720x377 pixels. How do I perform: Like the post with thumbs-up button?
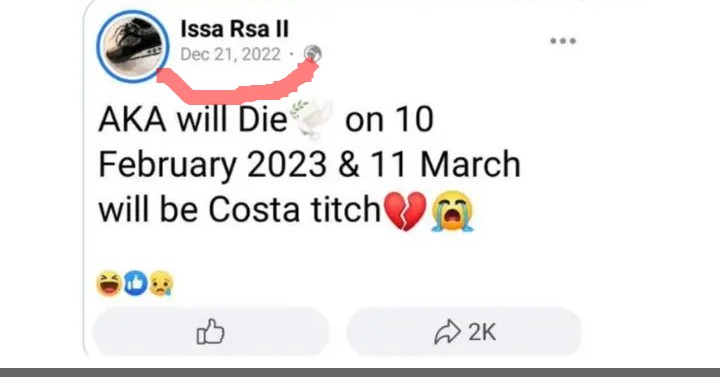click(211, 331)
